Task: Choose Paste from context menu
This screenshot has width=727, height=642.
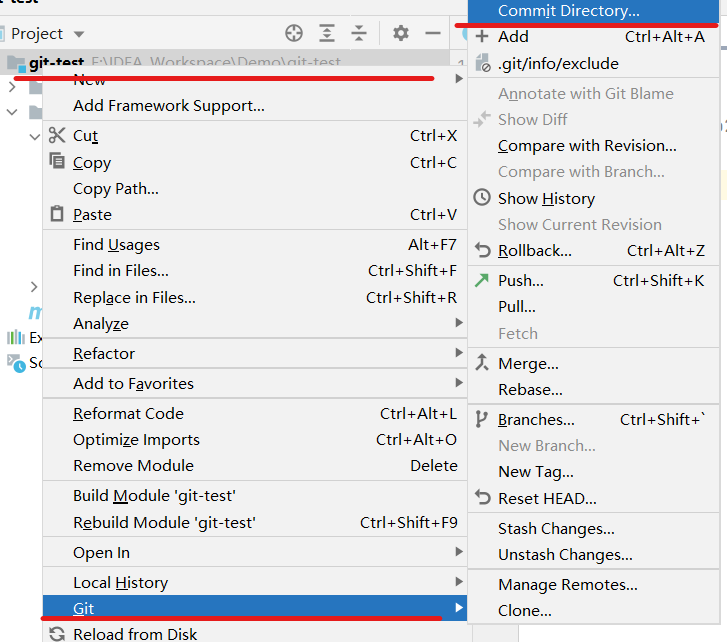Action: point(255,215)
